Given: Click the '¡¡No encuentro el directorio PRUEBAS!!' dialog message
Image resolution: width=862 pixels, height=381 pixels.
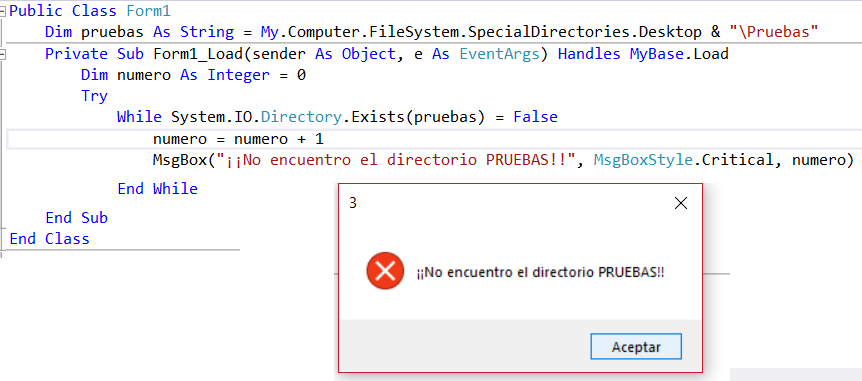Looking at the screenshot, I should (540, 272).
